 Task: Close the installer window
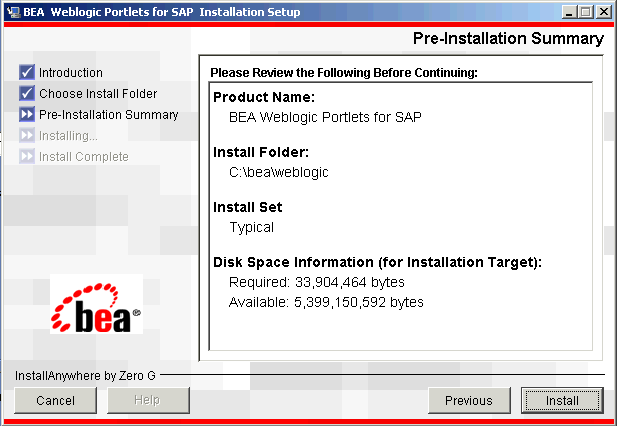603,12
